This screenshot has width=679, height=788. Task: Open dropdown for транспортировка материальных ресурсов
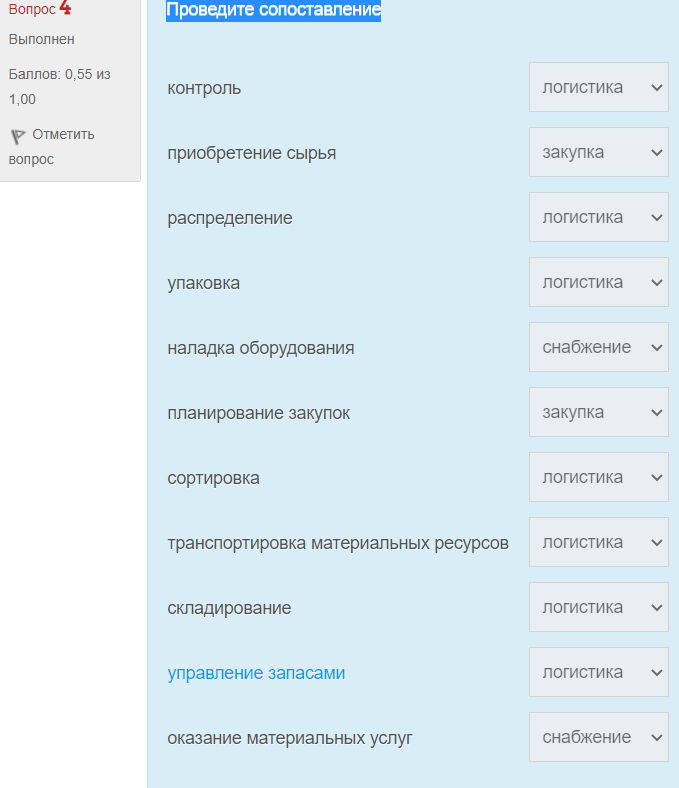(599, 542)
